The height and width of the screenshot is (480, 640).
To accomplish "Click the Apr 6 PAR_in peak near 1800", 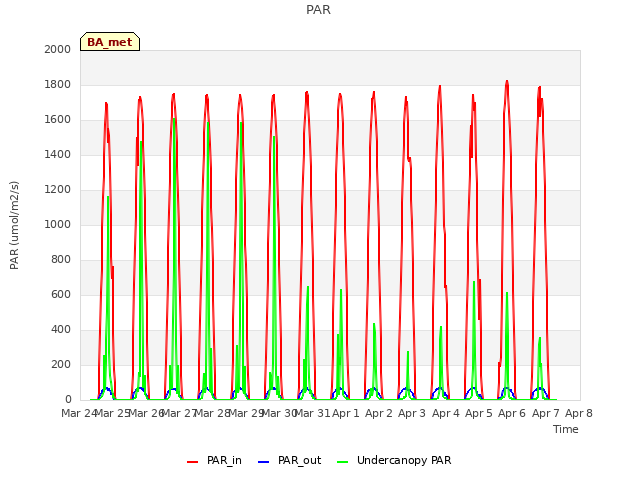I will point(507,82).
